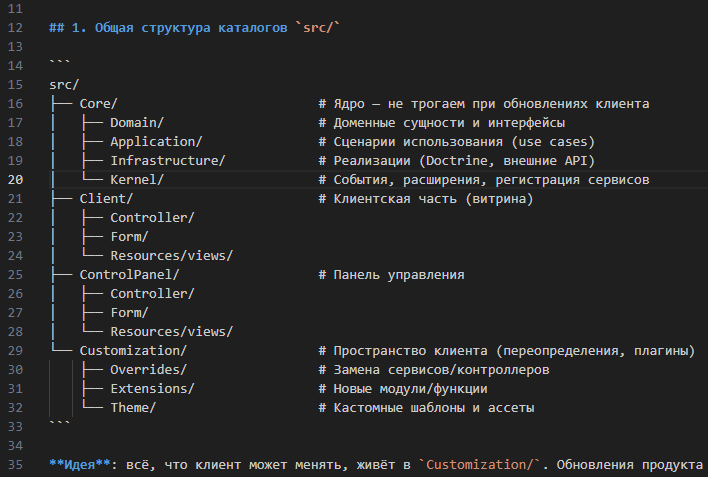Click line number 20 in the gutter
Image resolution: width=708 pixels, height=477 pixels.
pyautogui.click(x=15, y=180)
